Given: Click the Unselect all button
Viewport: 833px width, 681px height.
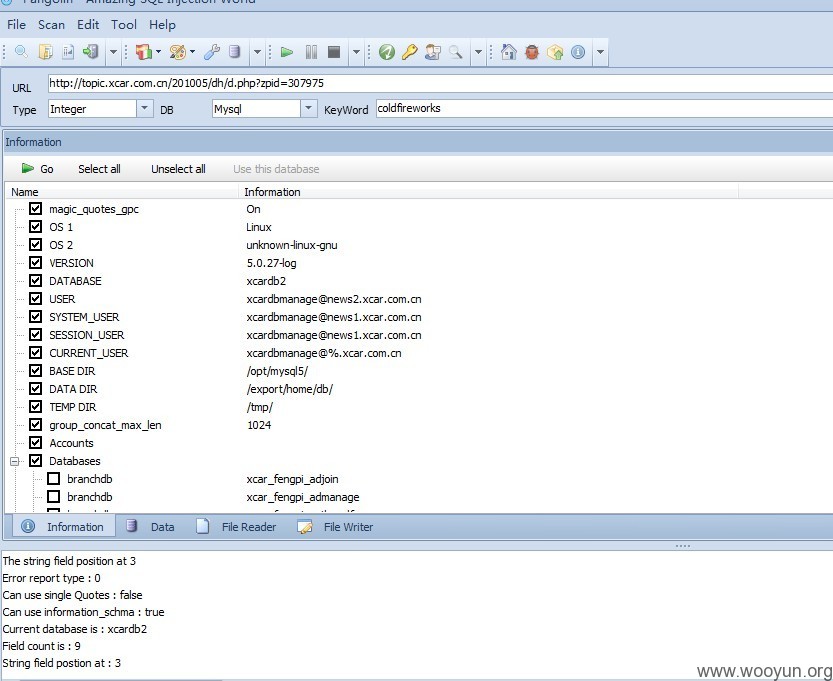Looking at the screenshot, I should coord(178,169).
